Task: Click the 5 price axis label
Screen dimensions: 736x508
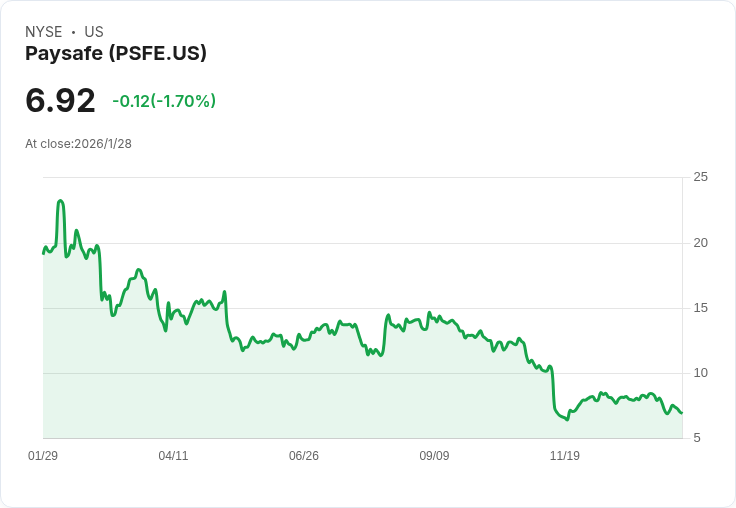Action: point(697,438)
